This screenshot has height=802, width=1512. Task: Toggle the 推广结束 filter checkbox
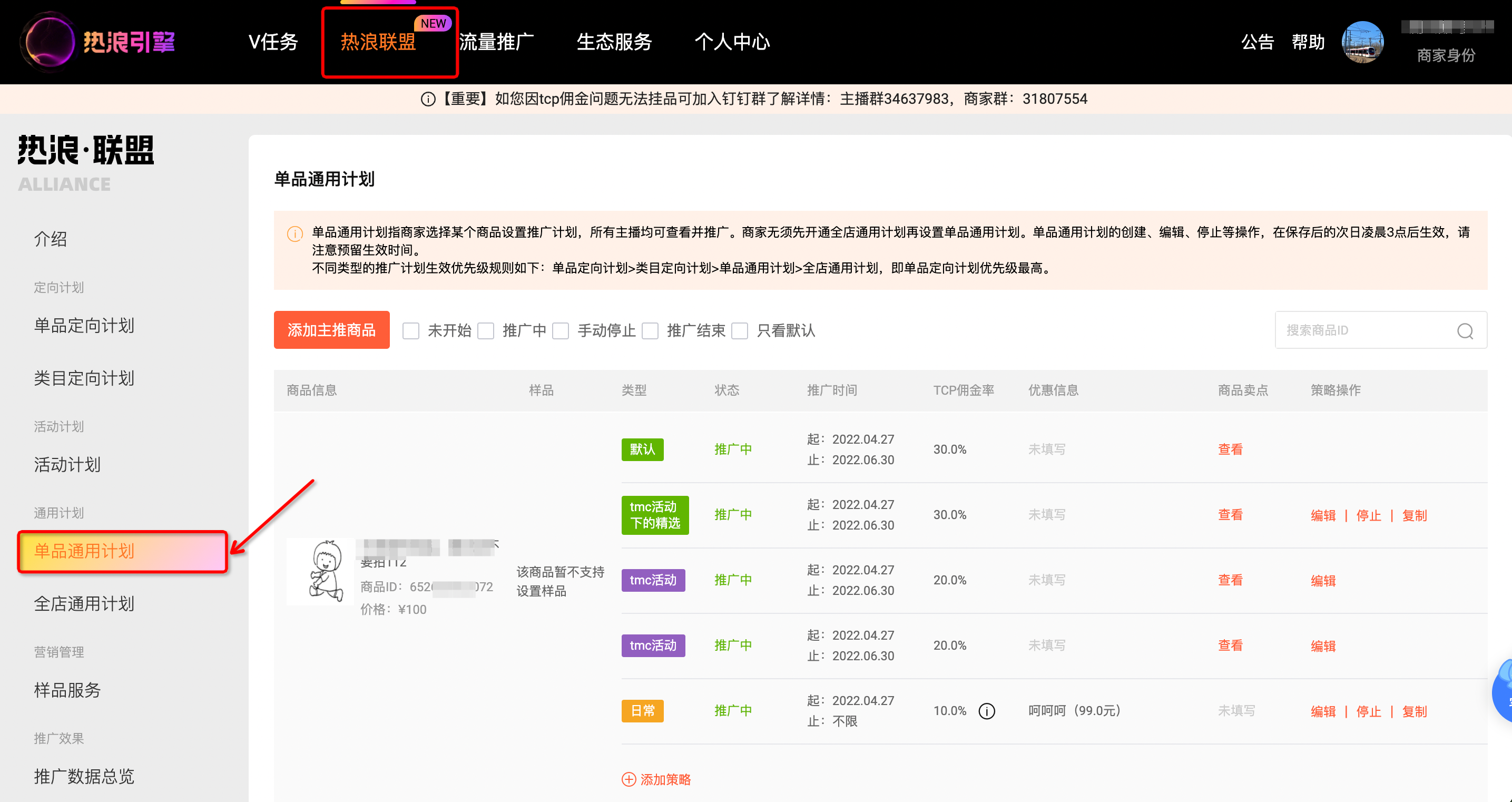coord(650,330)
